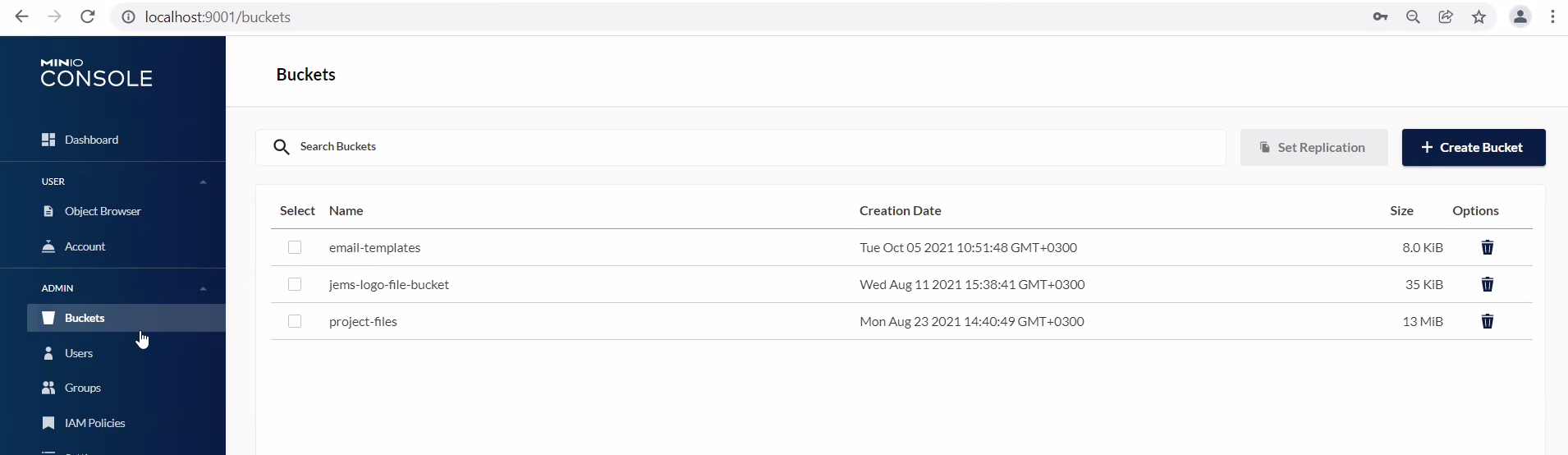The height and width of the screenshot is (455, 1568).
Task: Check the project-files bucket checkbox
Action: (x=295, y=321)
